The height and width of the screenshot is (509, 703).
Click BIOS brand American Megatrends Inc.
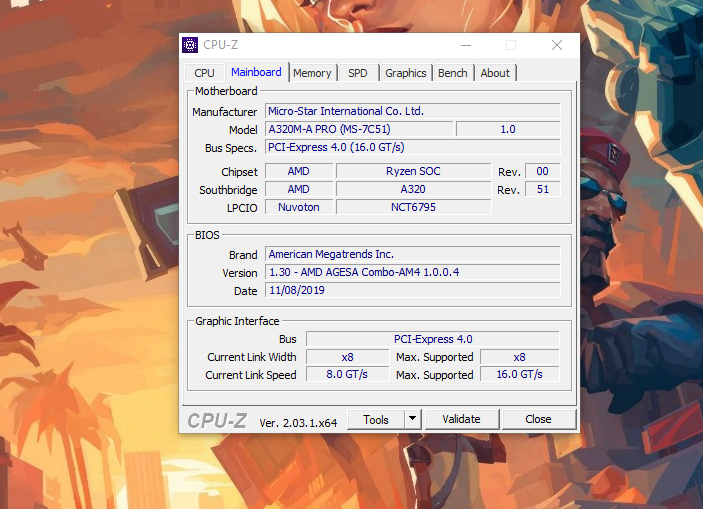pos(412,254)
